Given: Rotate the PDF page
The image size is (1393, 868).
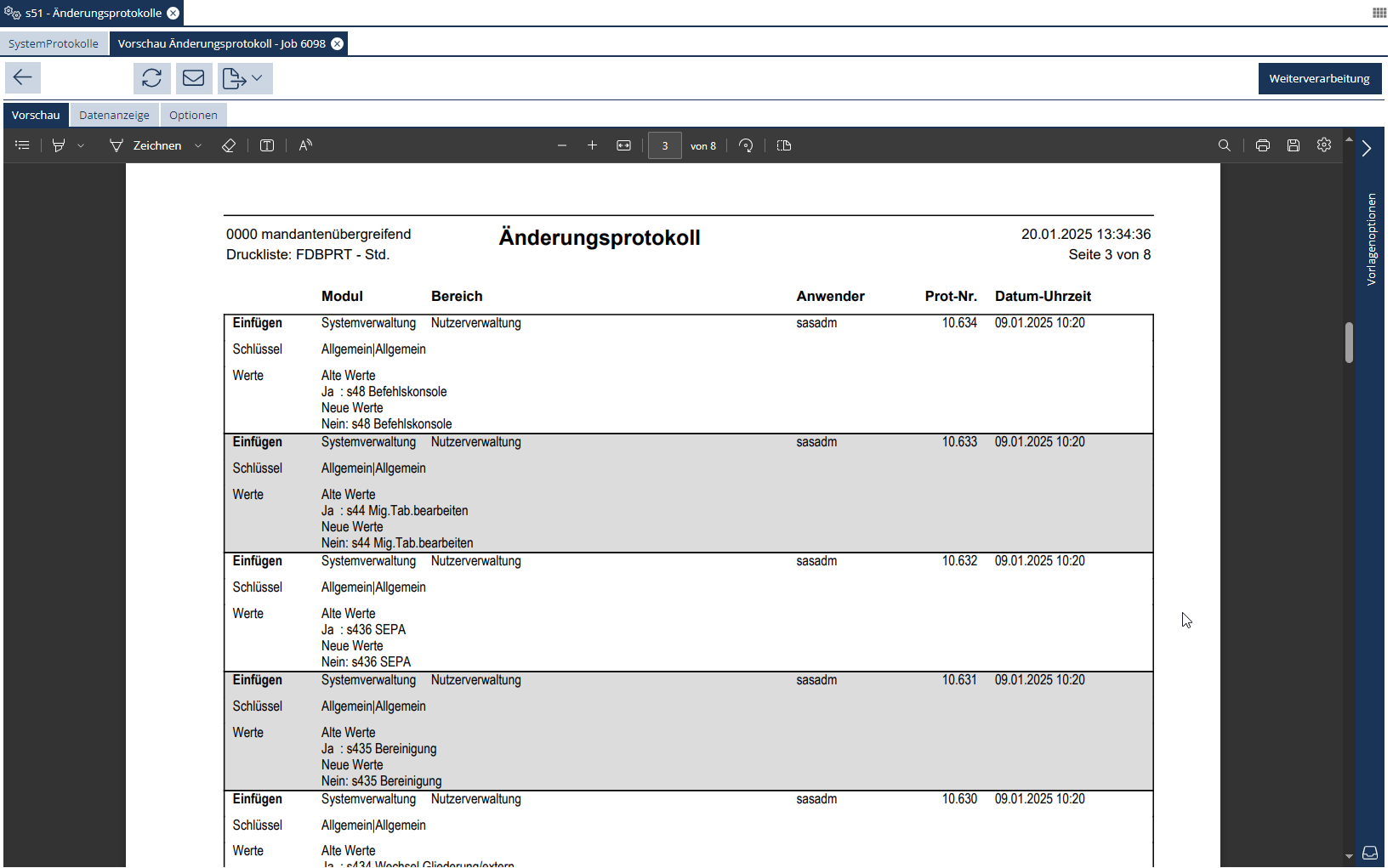Looking at the screenshot, I should [x=746, y=145].
